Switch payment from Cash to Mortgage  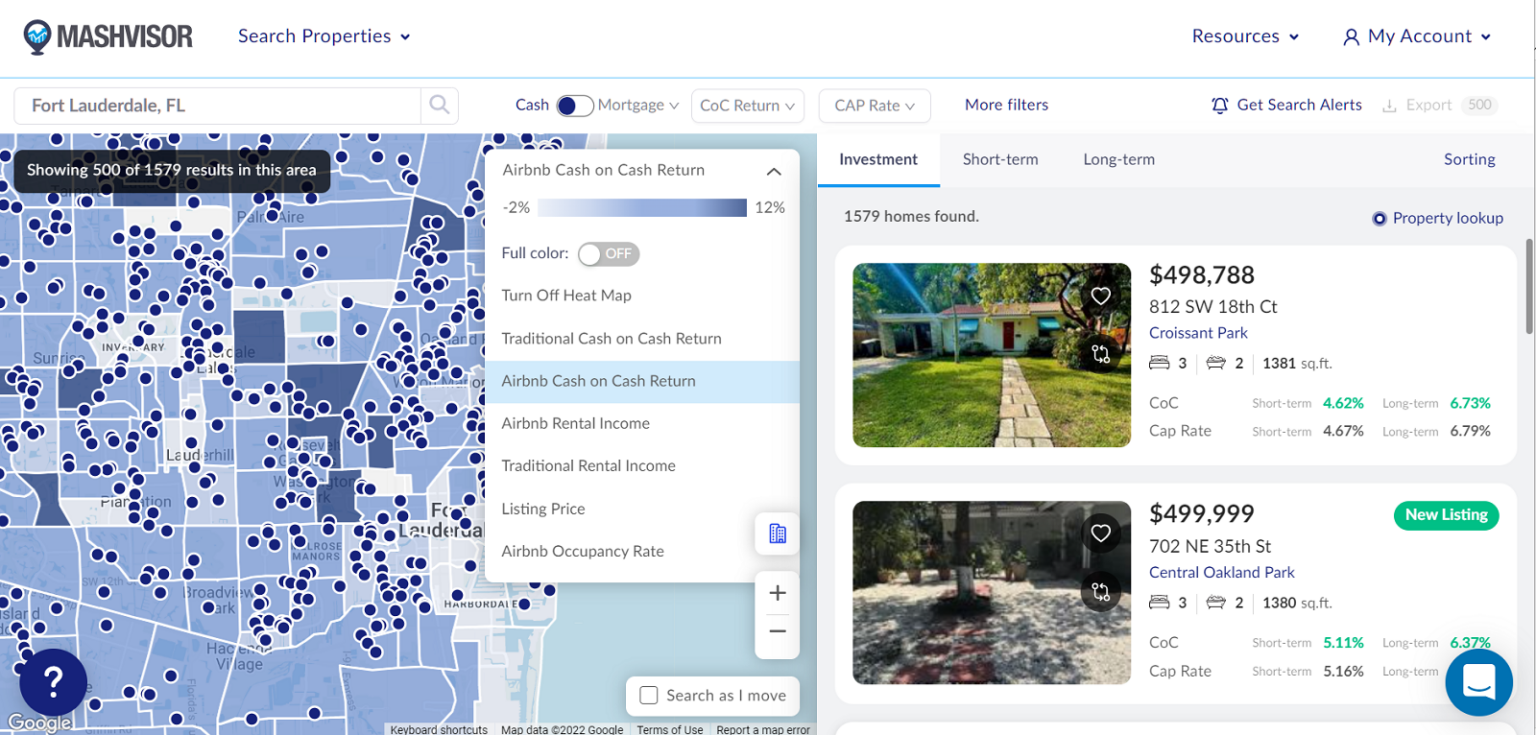point(574,104)
